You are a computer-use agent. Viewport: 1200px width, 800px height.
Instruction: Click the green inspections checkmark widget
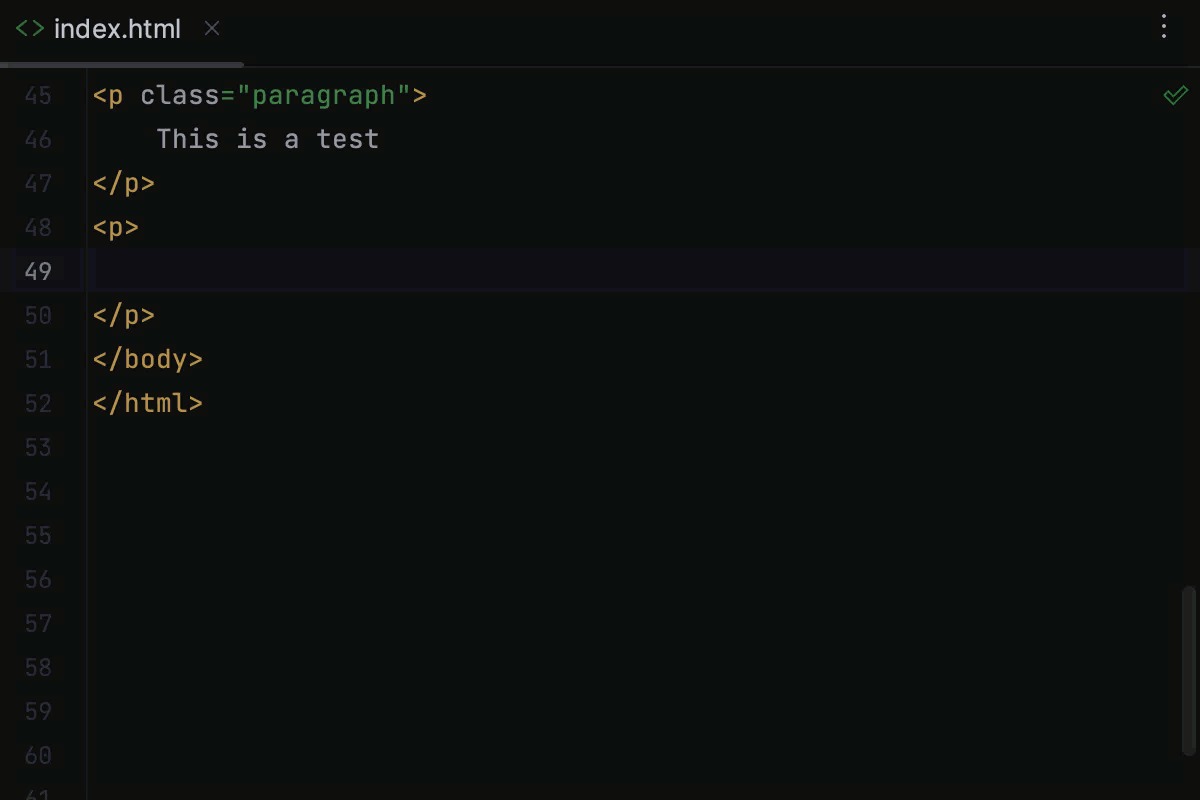coord(1175,94)
